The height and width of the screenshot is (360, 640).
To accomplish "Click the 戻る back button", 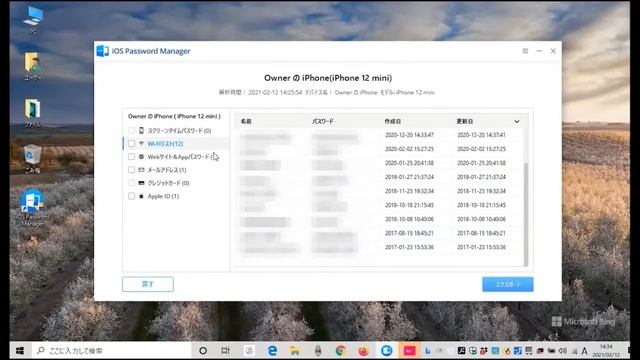I will pyautogui.click(x=148, y=284).
